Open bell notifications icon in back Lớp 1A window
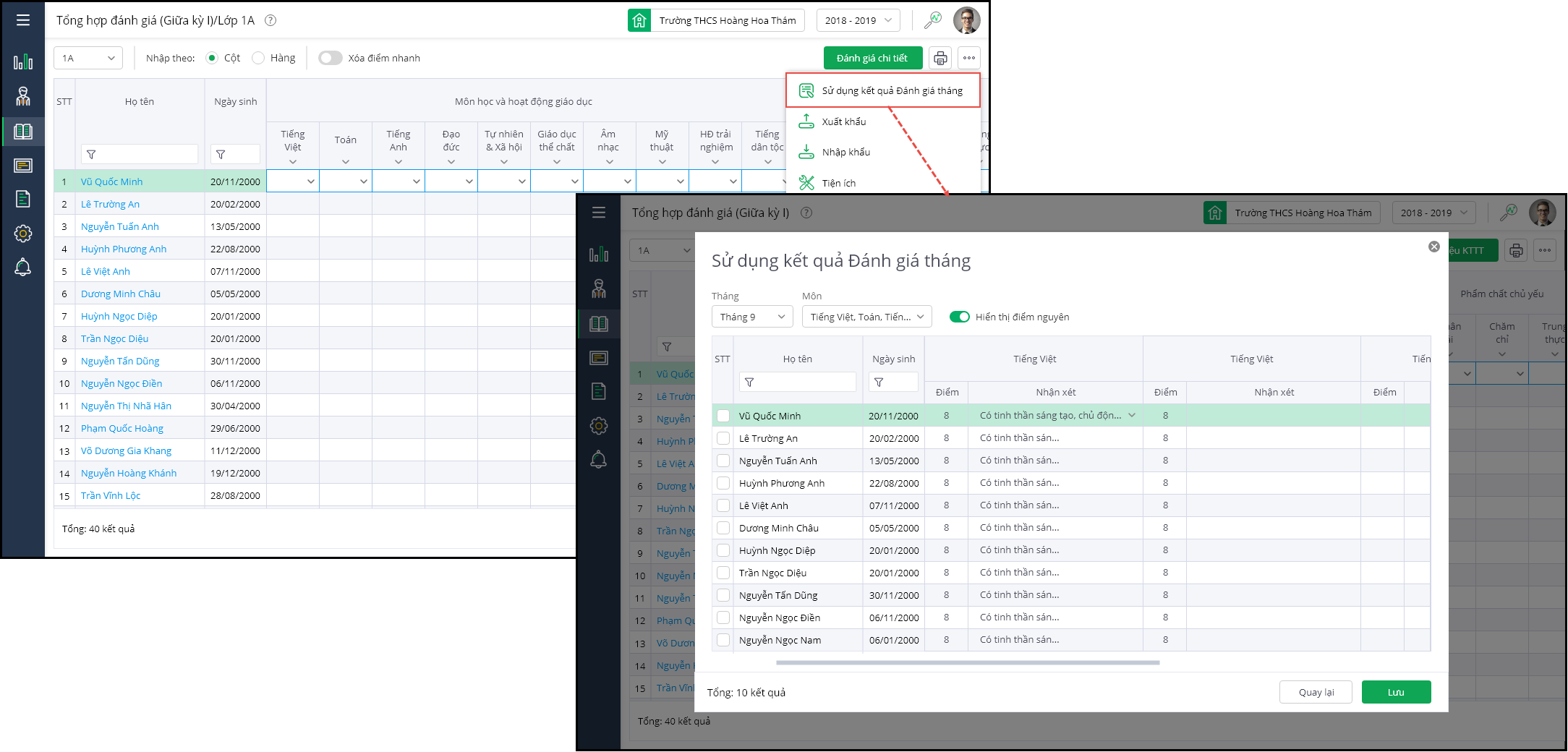 pos(23,267)
